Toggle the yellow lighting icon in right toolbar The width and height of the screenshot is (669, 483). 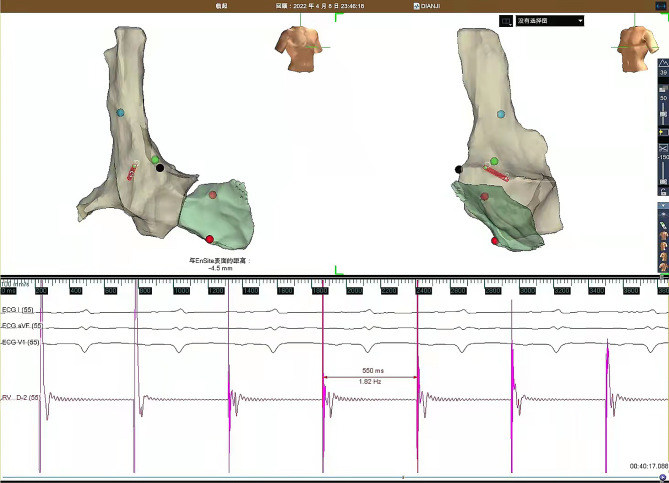(x=663, y=132)
